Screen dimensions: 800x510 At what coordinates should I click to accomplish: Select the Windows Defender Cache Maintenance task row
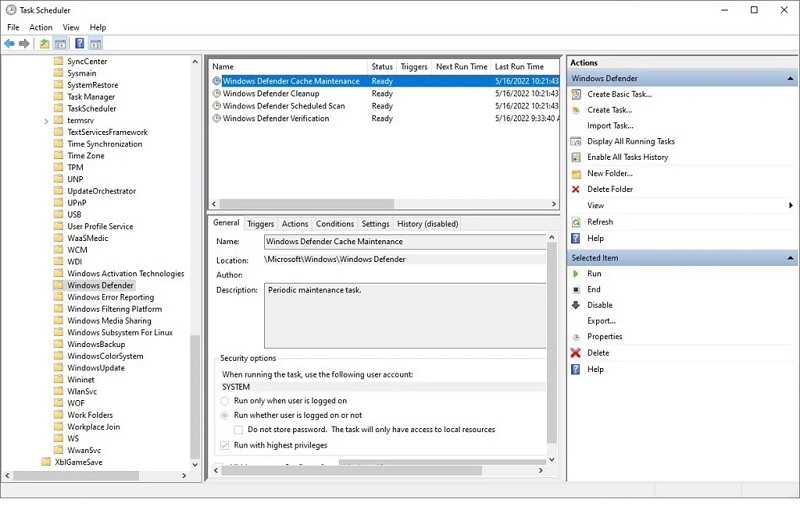point(384,81)
